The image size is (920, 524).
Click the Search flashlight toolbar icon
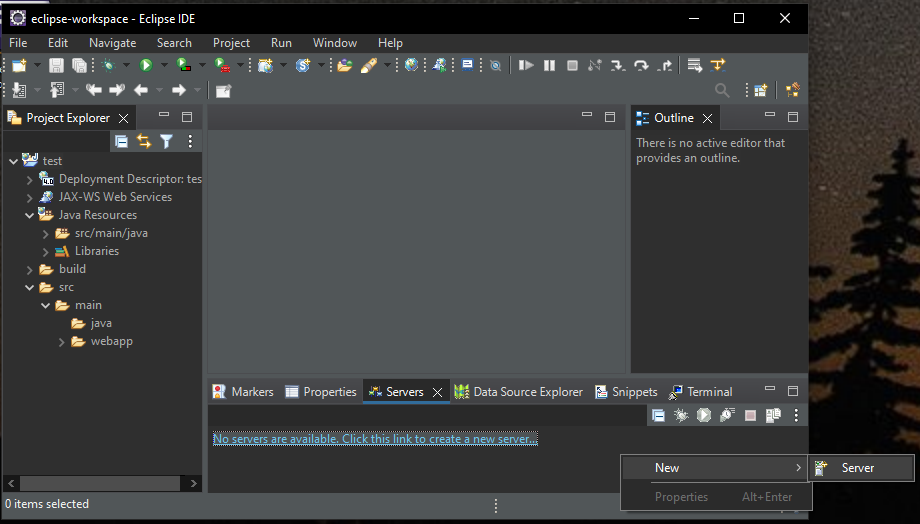[369, 65]
